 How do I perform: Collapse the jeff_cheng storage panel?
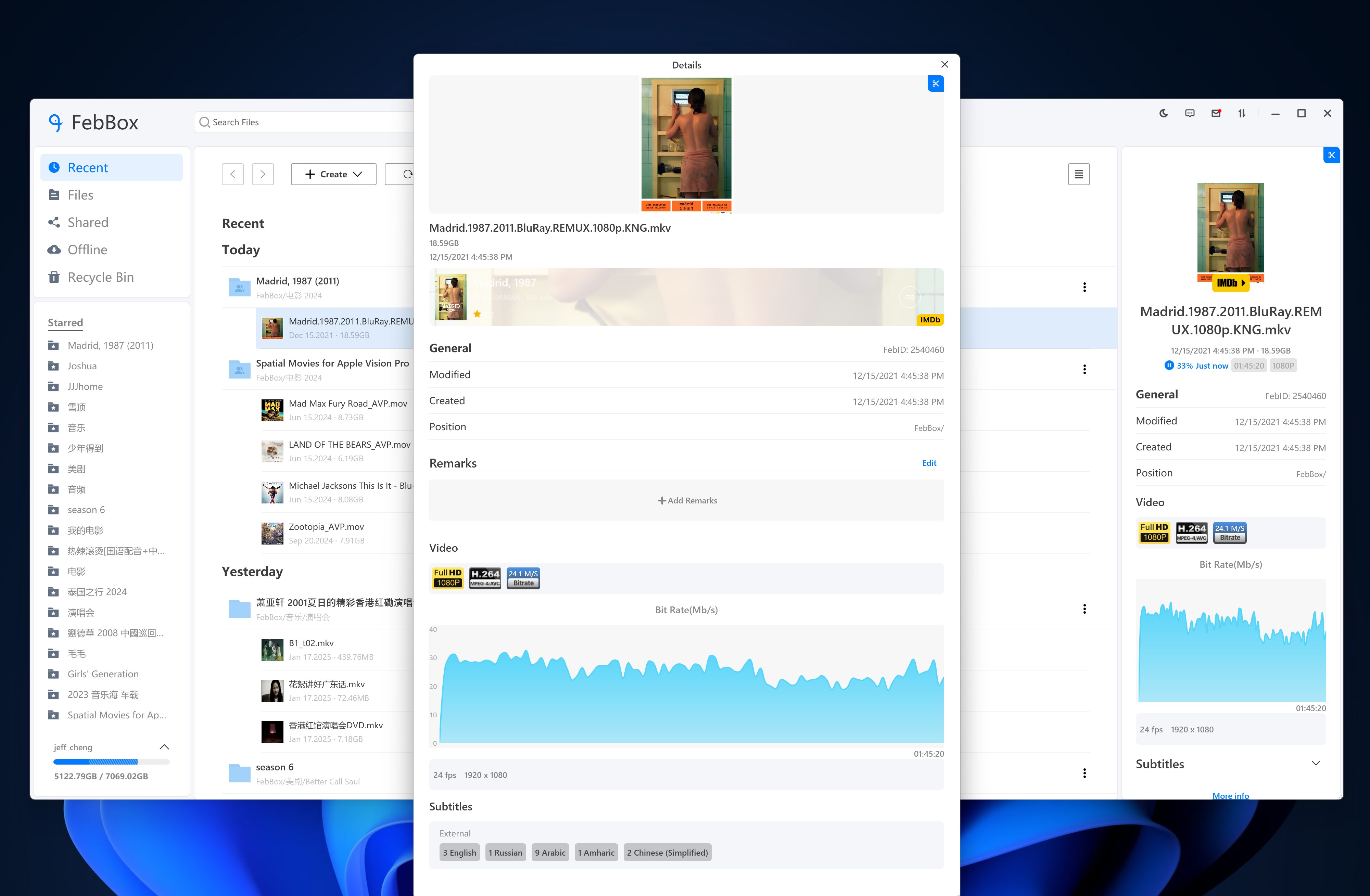164,747
